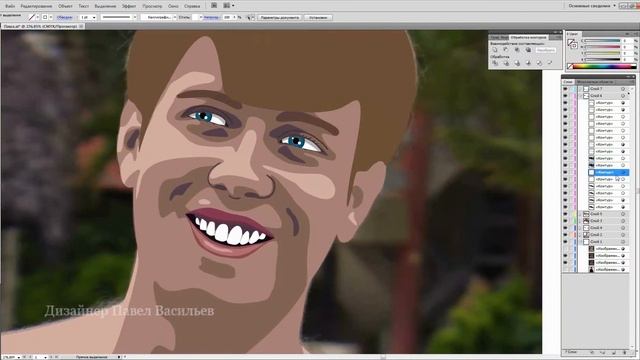
Task: Expand Слой 5 in the Layers panel
Action: 580,214
